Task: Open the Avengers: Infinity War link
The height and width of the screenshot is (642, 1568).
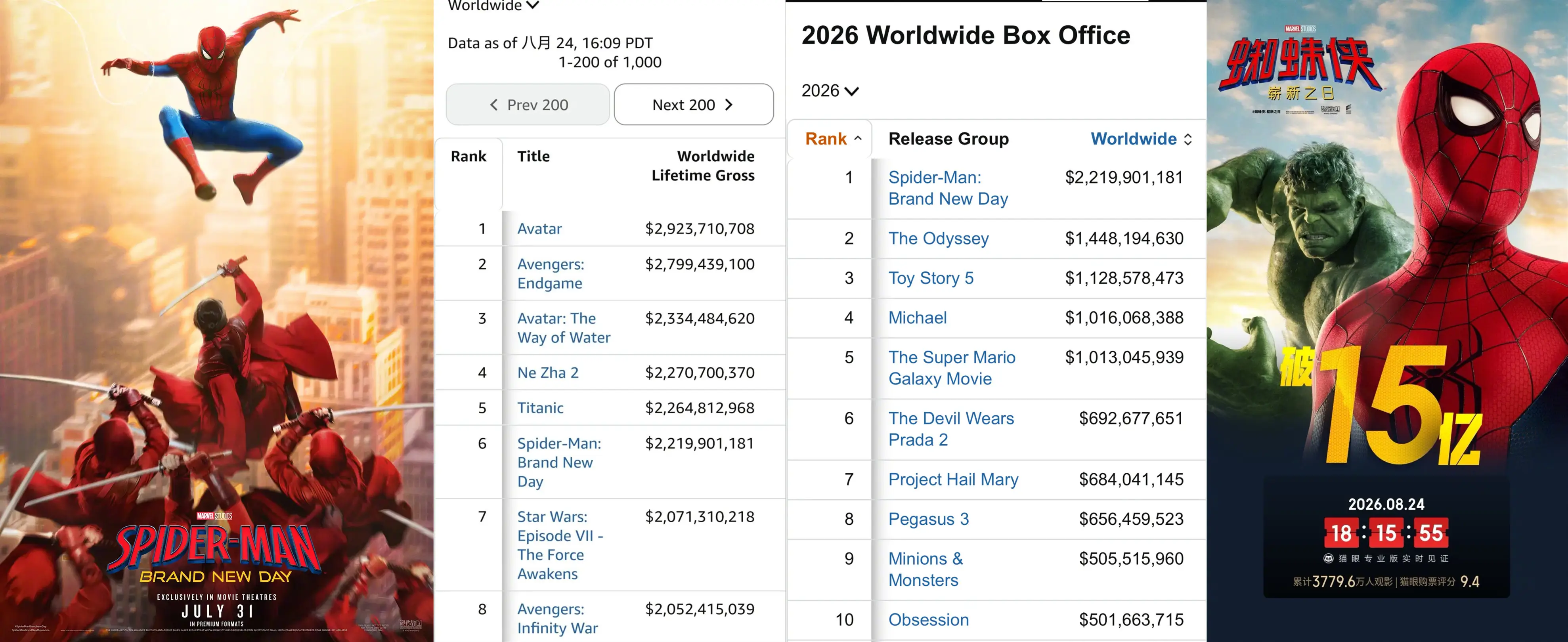Action: point(558,618)
